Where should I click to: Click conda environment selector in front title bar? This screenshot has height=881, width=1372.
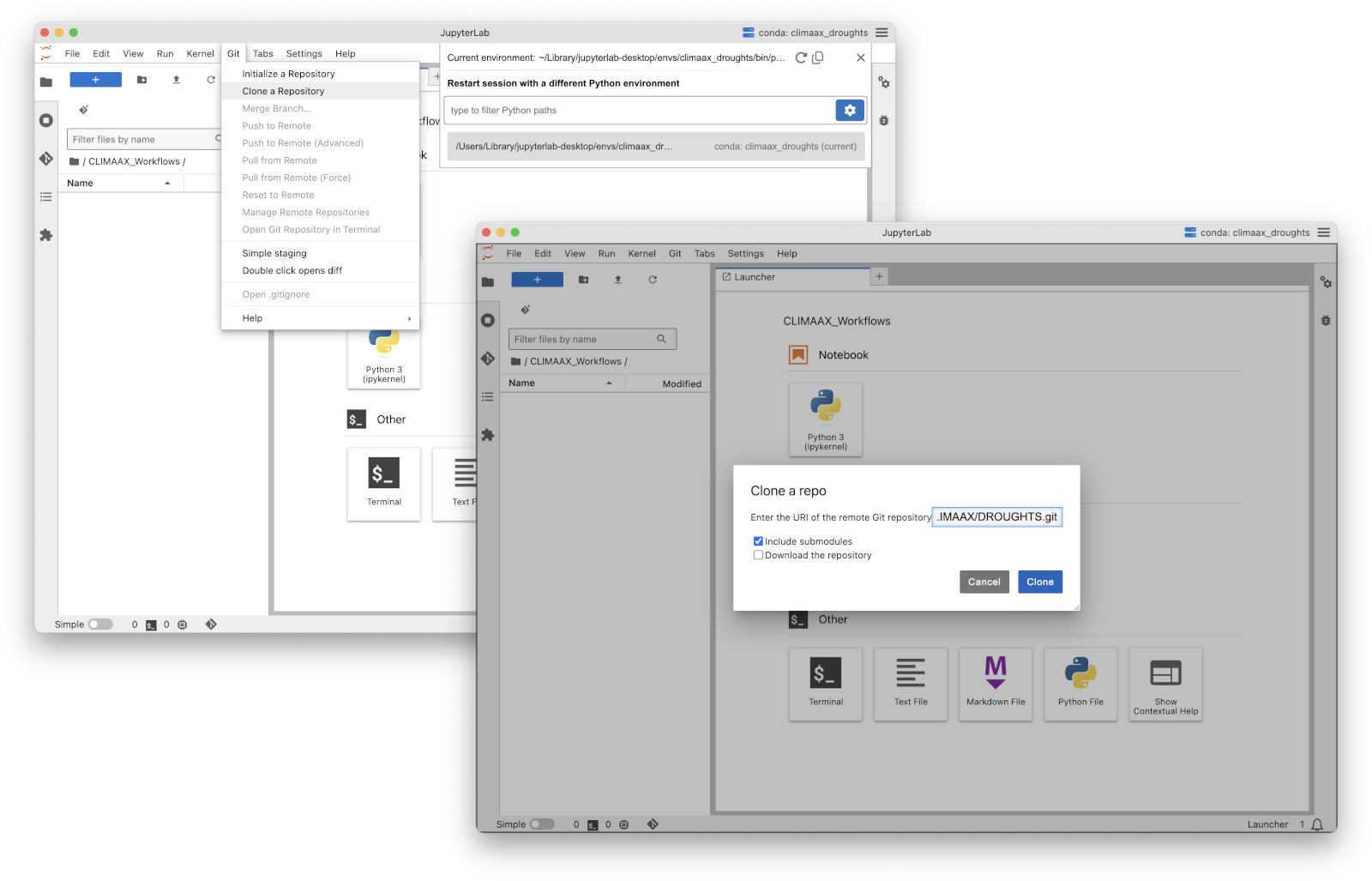point(1247,232)
